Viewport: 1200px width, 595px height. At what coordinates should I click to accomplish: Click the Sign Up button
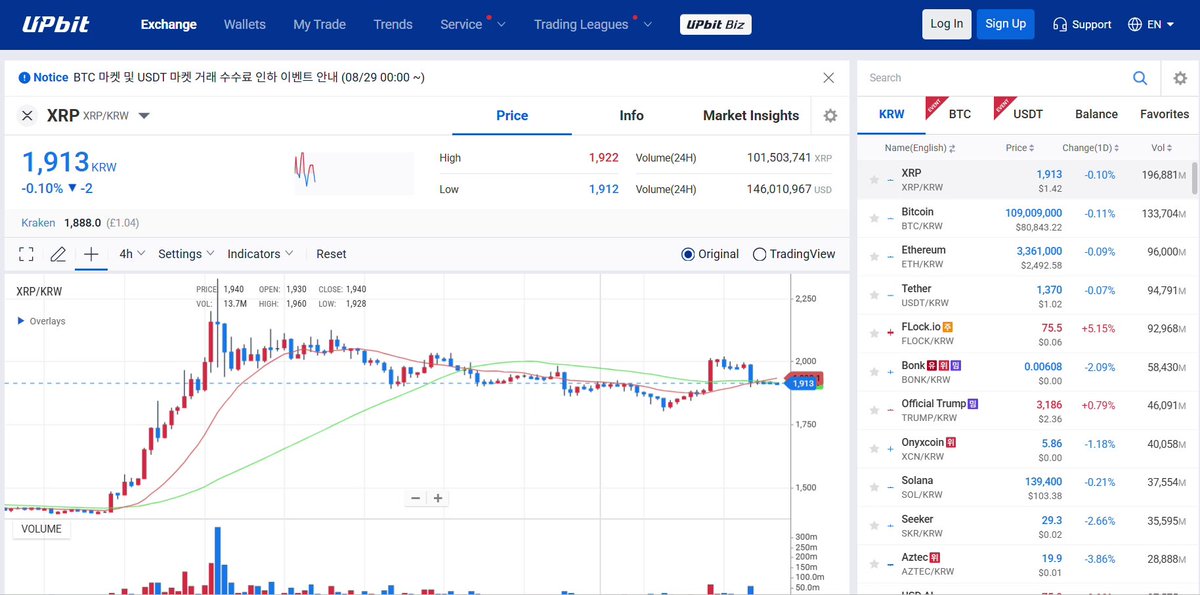1005,24
